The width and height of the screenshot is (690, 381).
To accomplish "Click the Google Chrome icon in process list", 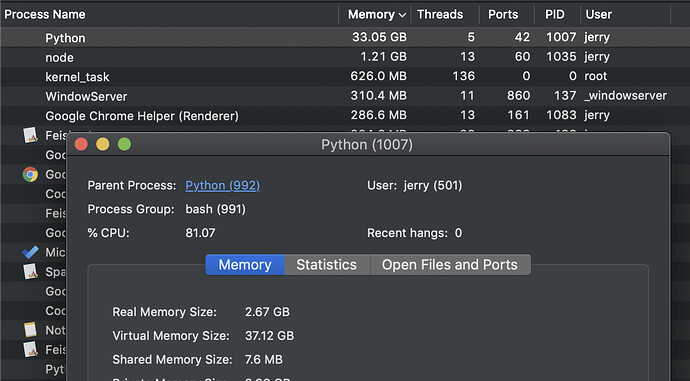I will coord(30,174).
